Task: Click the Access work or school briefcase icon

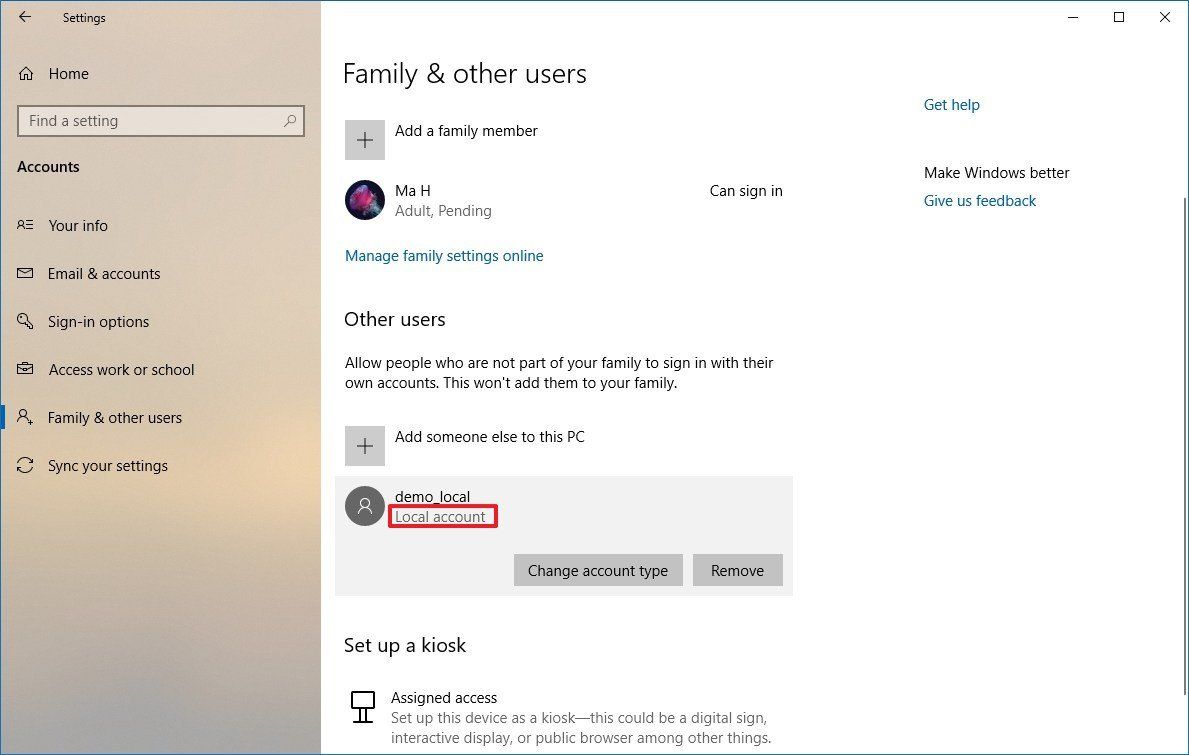Action: click(x=25, y=369)
